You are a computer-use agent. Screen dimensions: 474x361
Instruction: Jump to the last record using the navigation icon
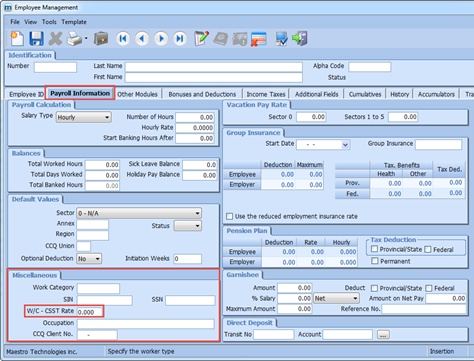[180, 39]
